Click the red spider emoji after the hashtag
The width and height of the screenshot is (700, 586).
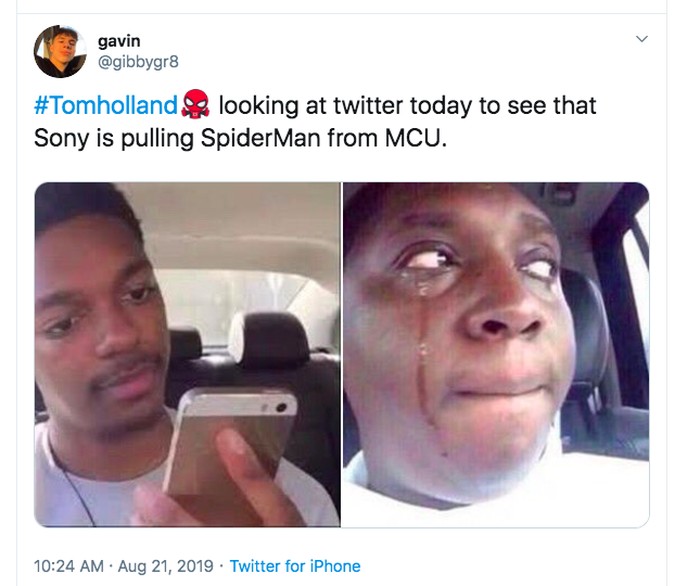pyautogui.click(x=195, y=105)
